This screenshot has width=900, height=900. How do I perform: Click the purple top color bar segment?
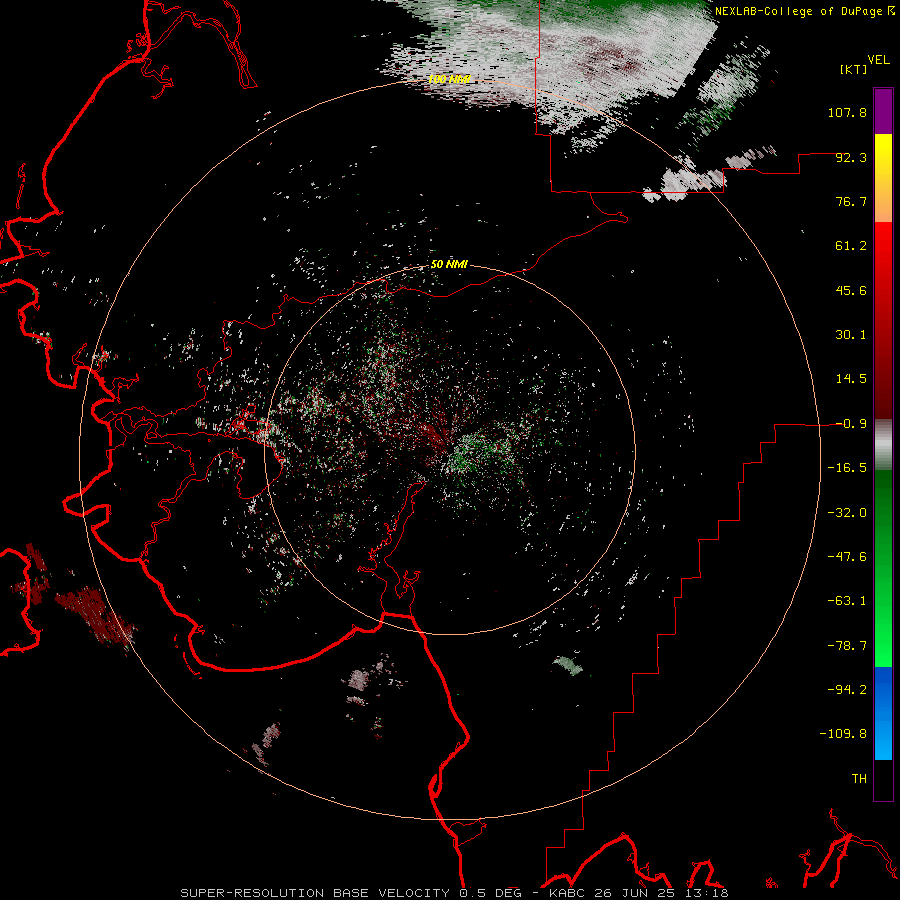[883, 111]
